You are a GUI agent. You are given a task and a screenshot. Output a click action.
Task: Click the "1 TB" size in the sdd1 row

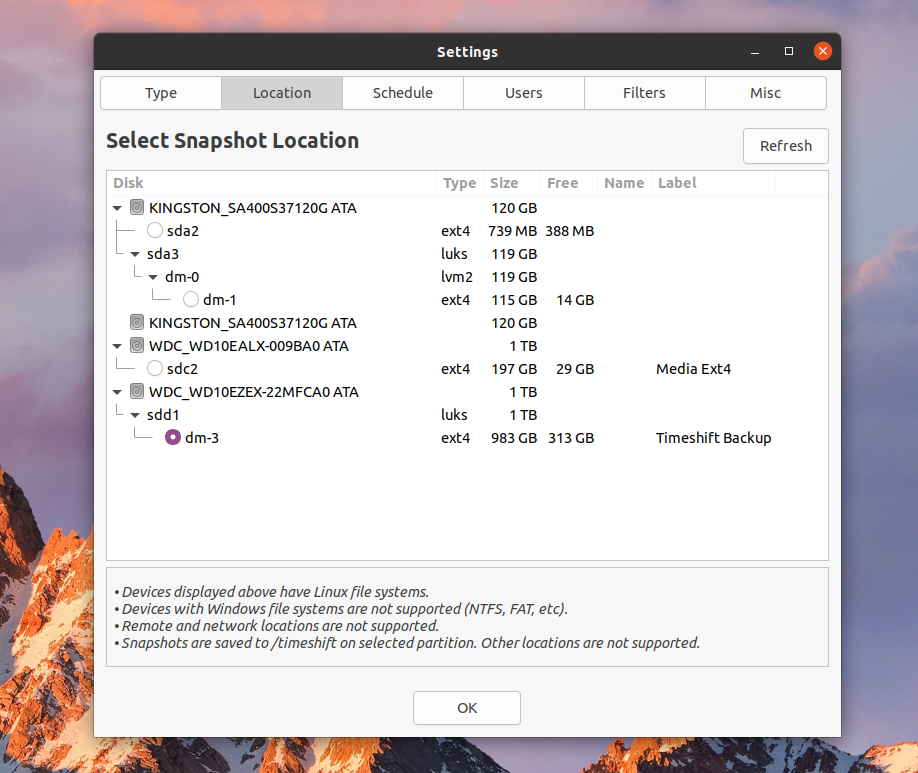pos(523,415)
